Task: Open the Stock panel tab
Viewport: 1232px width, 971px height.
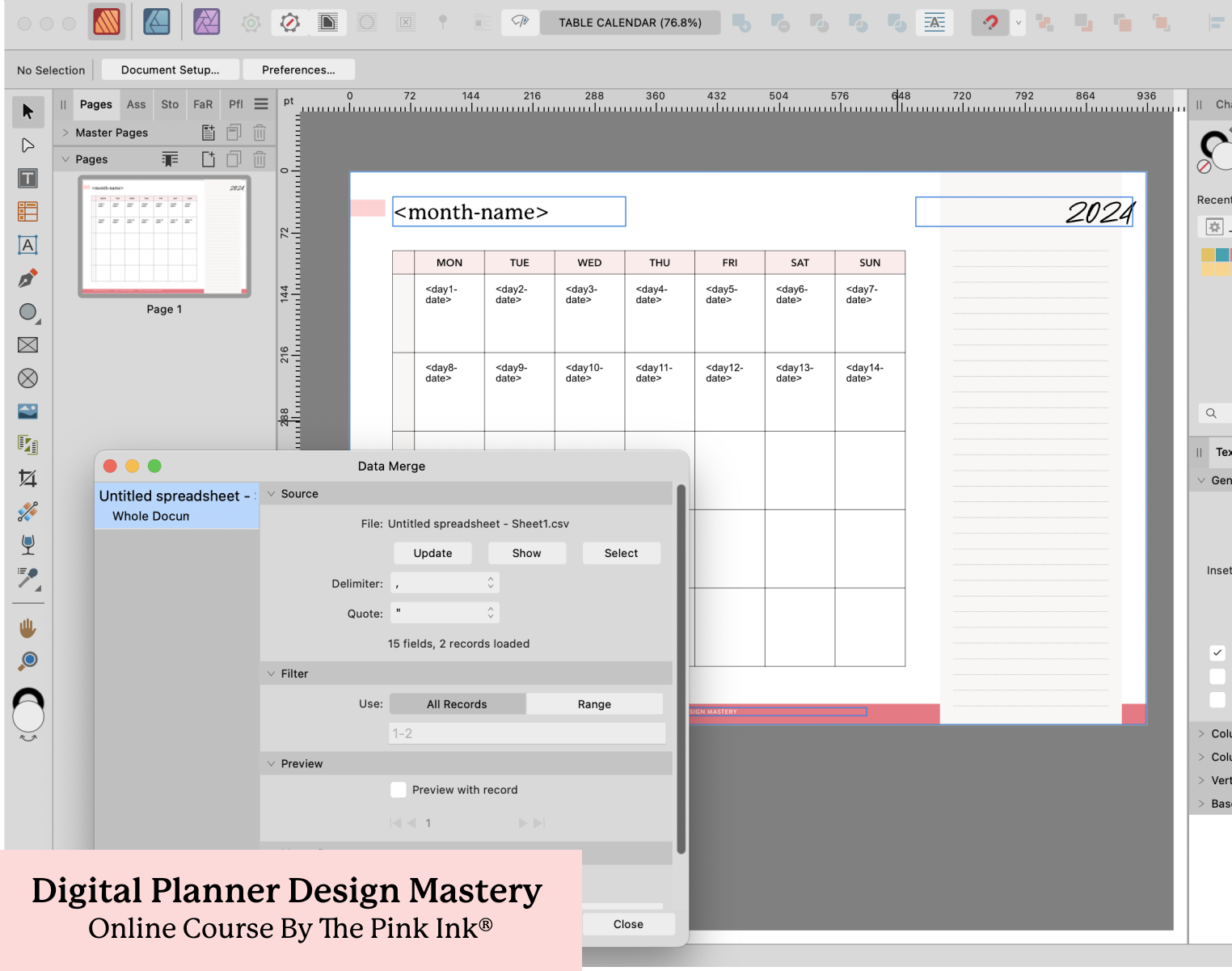Action: [170, 104]
